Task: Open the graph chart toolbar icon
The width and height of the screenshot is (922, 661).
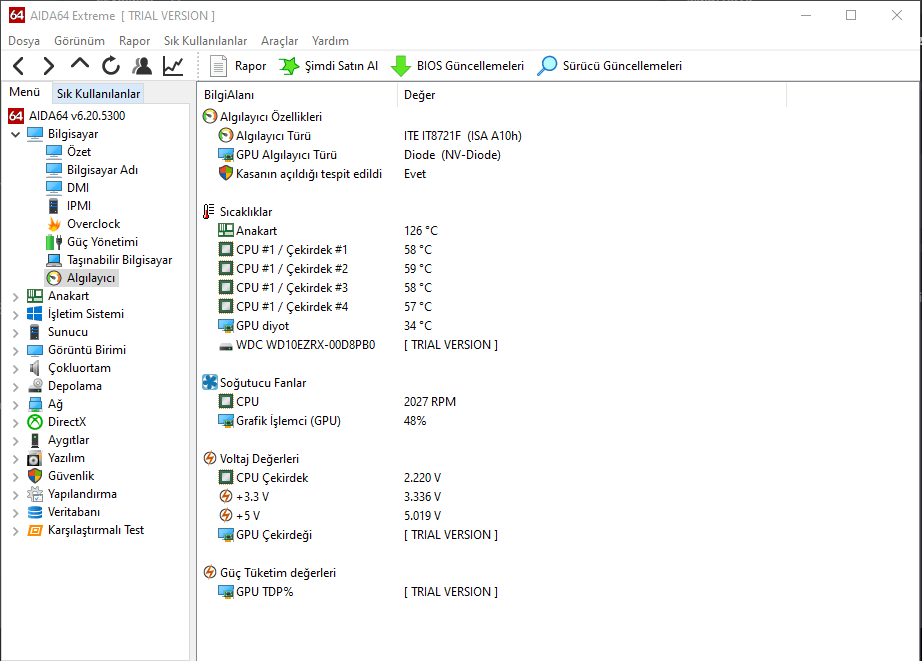Action: coord(173,66)
